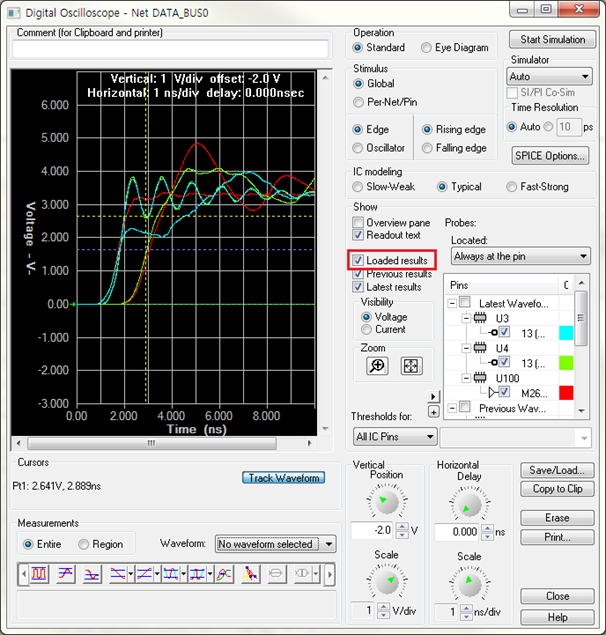Click the U4 pin 13 receiver icon
Image resolution: width=606 pixels, height=635 pixels.
[x=493, y=362]
